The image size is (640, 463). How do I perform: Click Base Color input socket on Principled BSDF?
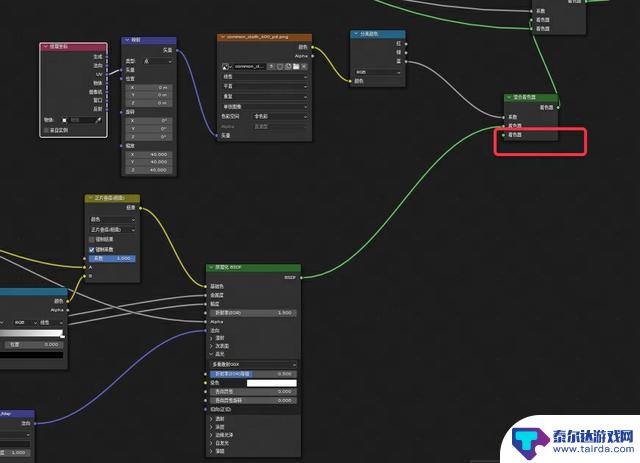(x=205, y=286)
